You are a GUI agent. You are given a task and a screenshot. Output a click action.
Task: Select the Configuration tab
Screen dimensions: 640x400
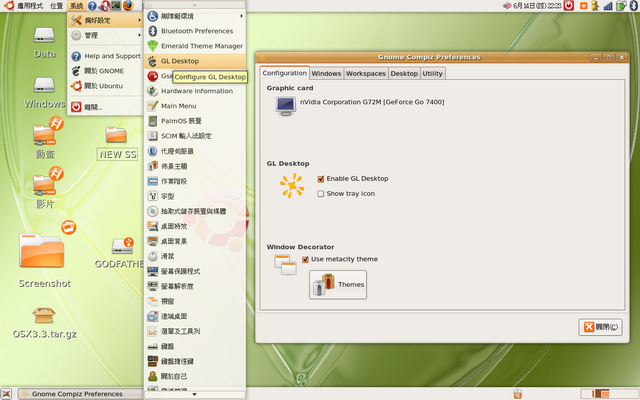[284, 73]
